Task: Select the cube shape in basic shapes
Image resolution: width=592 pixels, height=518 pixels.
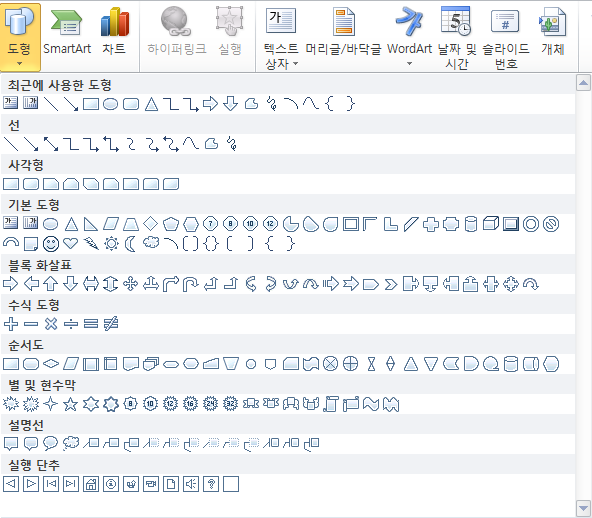Action: (x=491, y=224)
